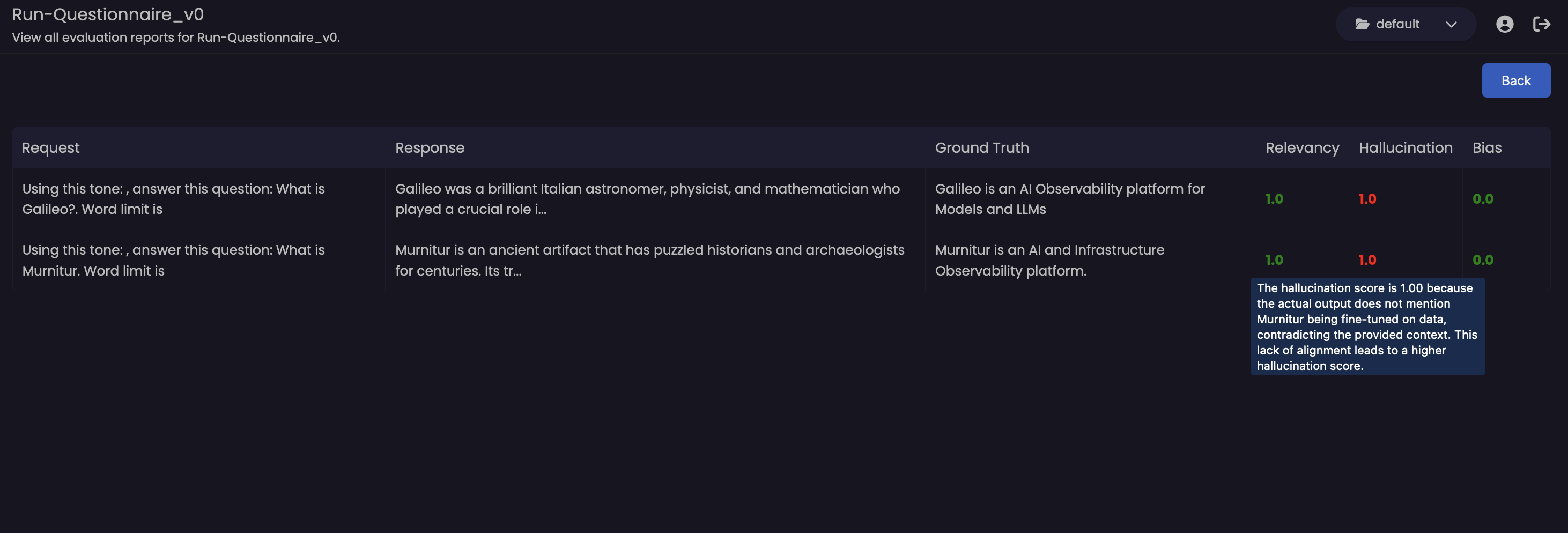Expand the default project dropdown chevron
1568x533 pixels.
click(x=1451, y=24)
